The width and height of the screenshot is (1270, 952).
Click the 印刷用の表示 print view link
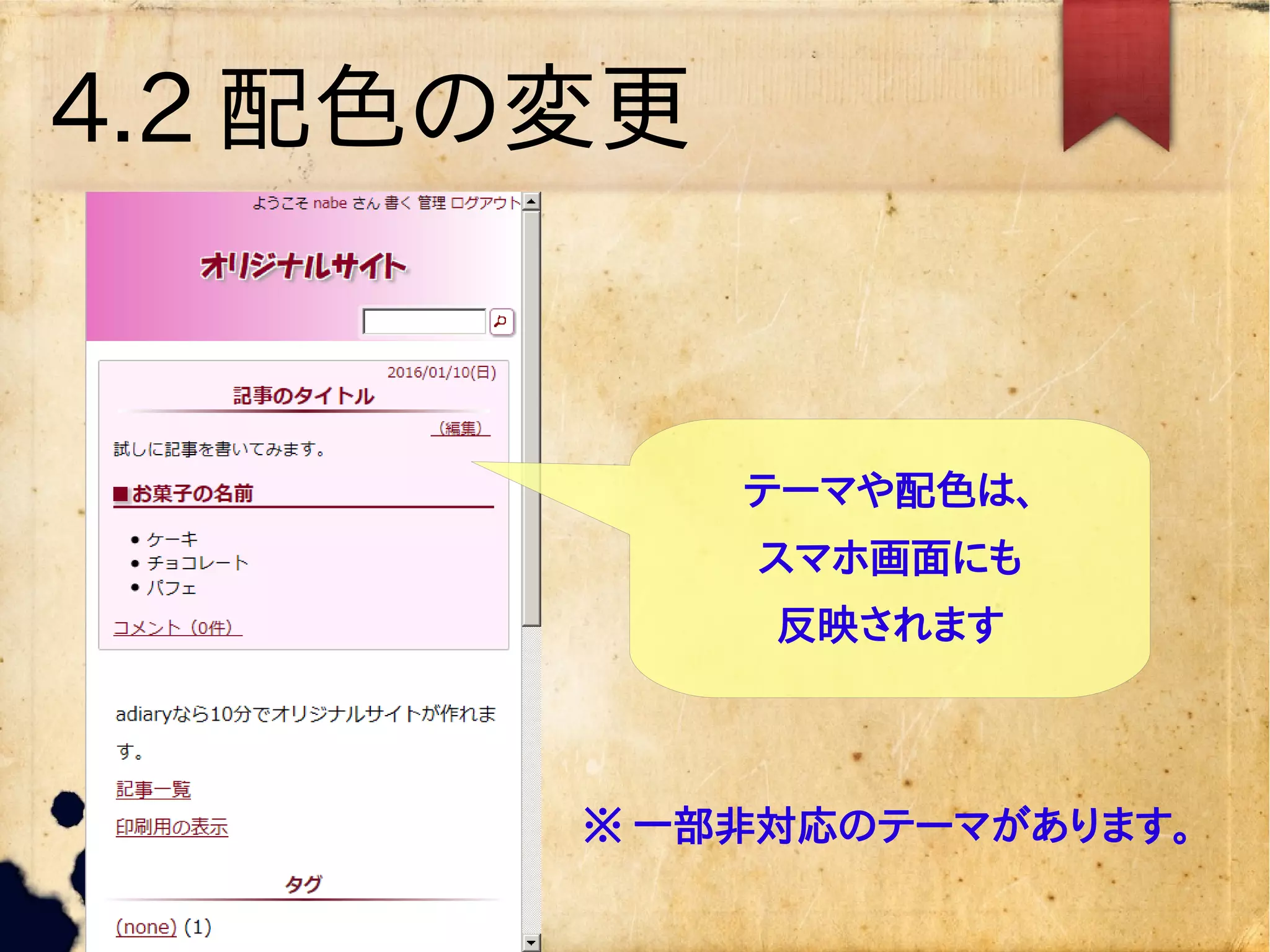[172, 827]
